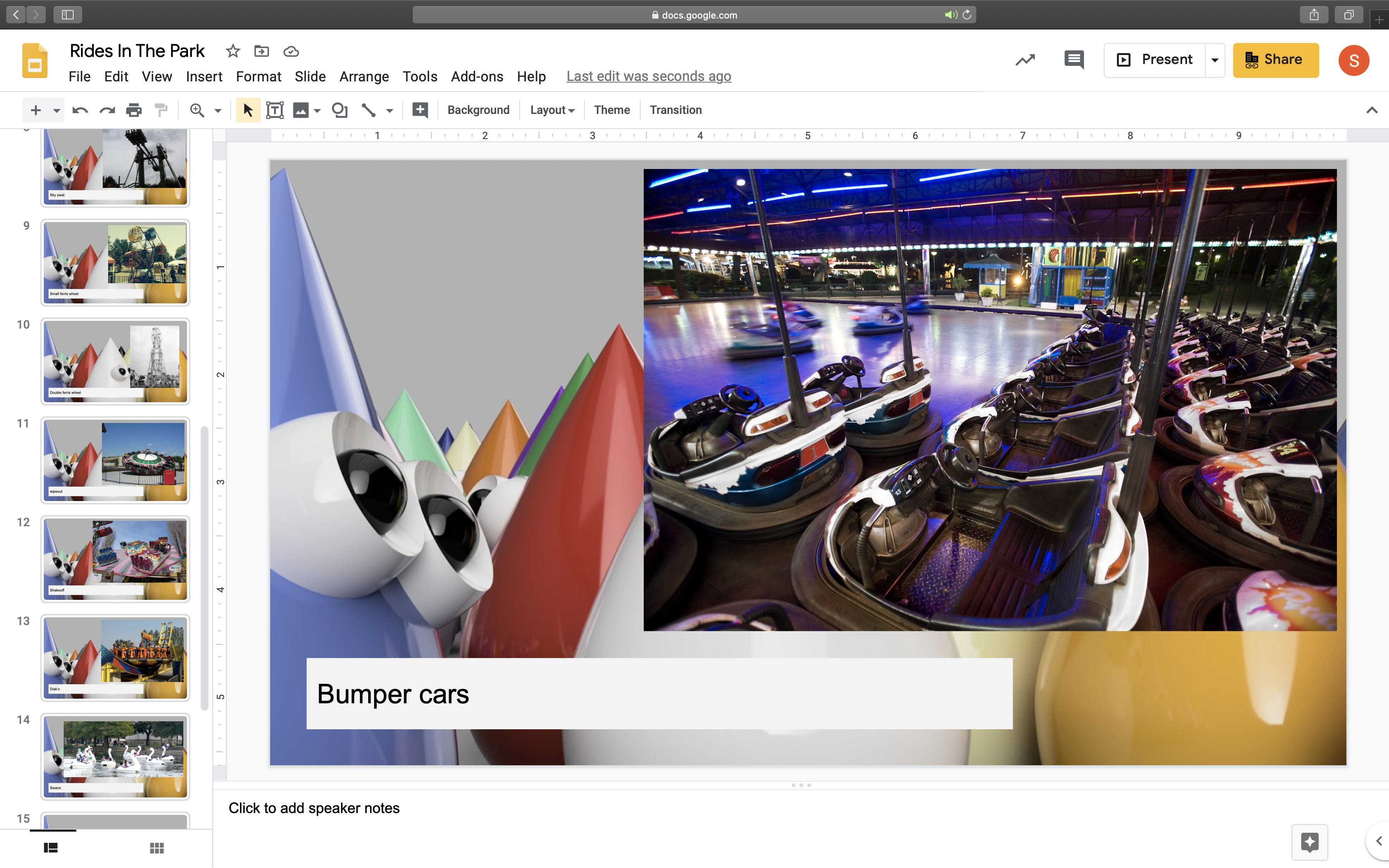Switch to grid view icon

pos(157,848)
